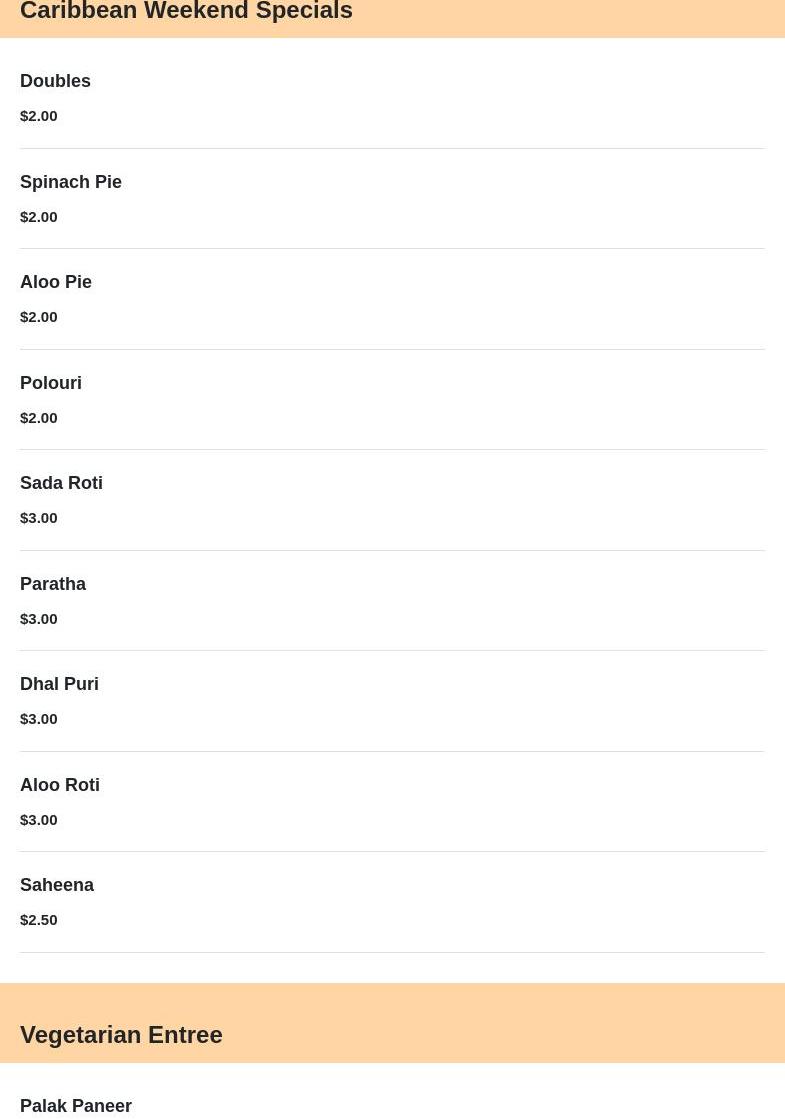Viewport: 785px width, 1119px height.
Task: Select the Palak Paneer entree
Action: [x=76, y=1105]
